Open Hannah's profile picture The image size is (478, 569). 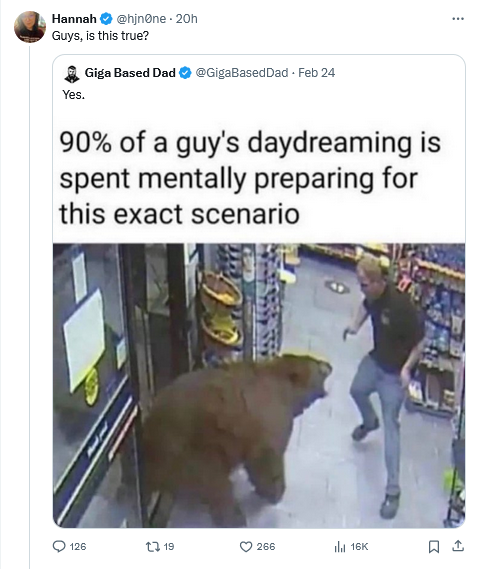click(30, 27)
